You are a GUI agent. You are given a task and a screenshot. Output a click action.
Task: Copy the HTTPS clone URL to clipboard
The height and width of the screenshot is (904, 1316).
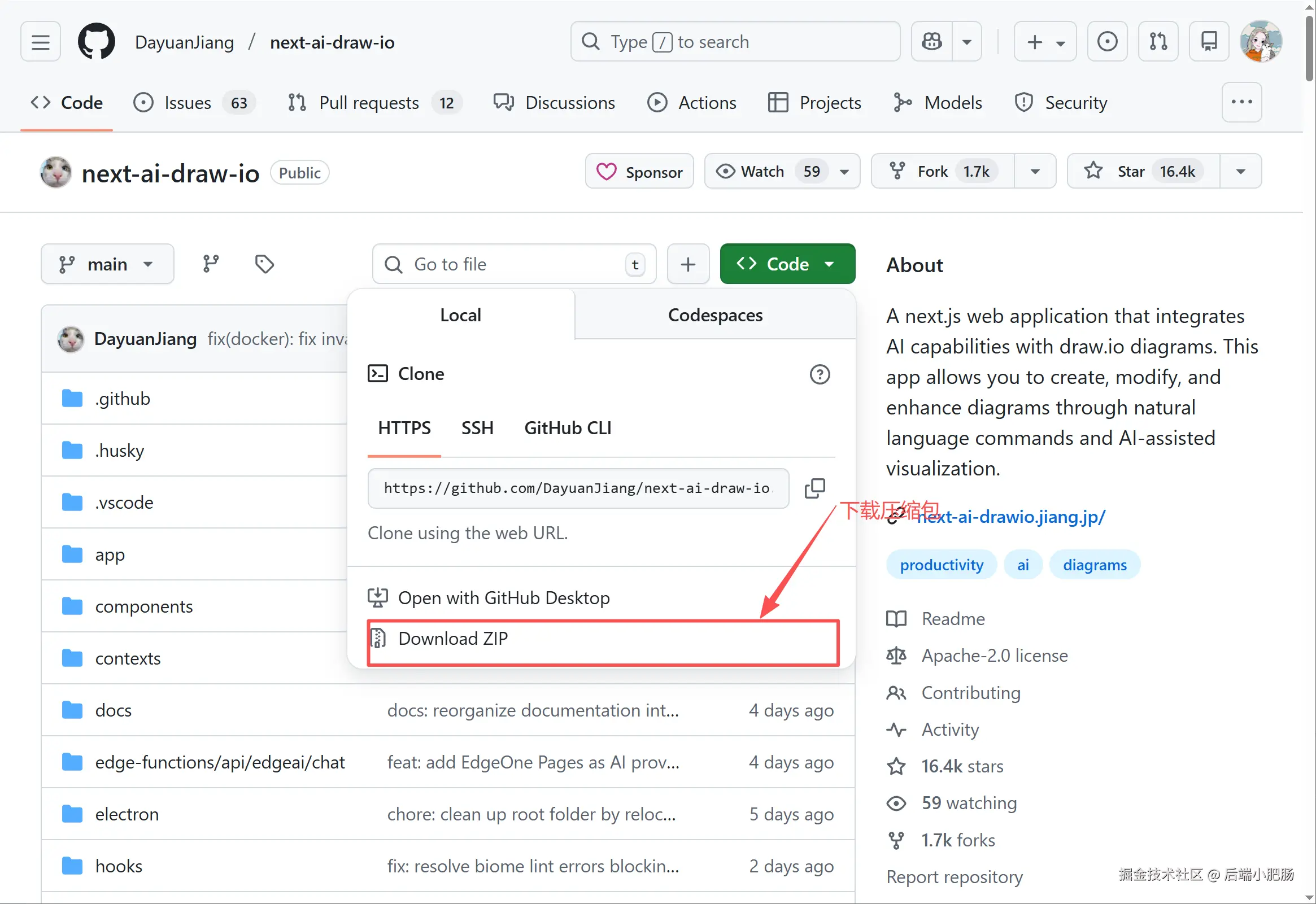[814, 488]
